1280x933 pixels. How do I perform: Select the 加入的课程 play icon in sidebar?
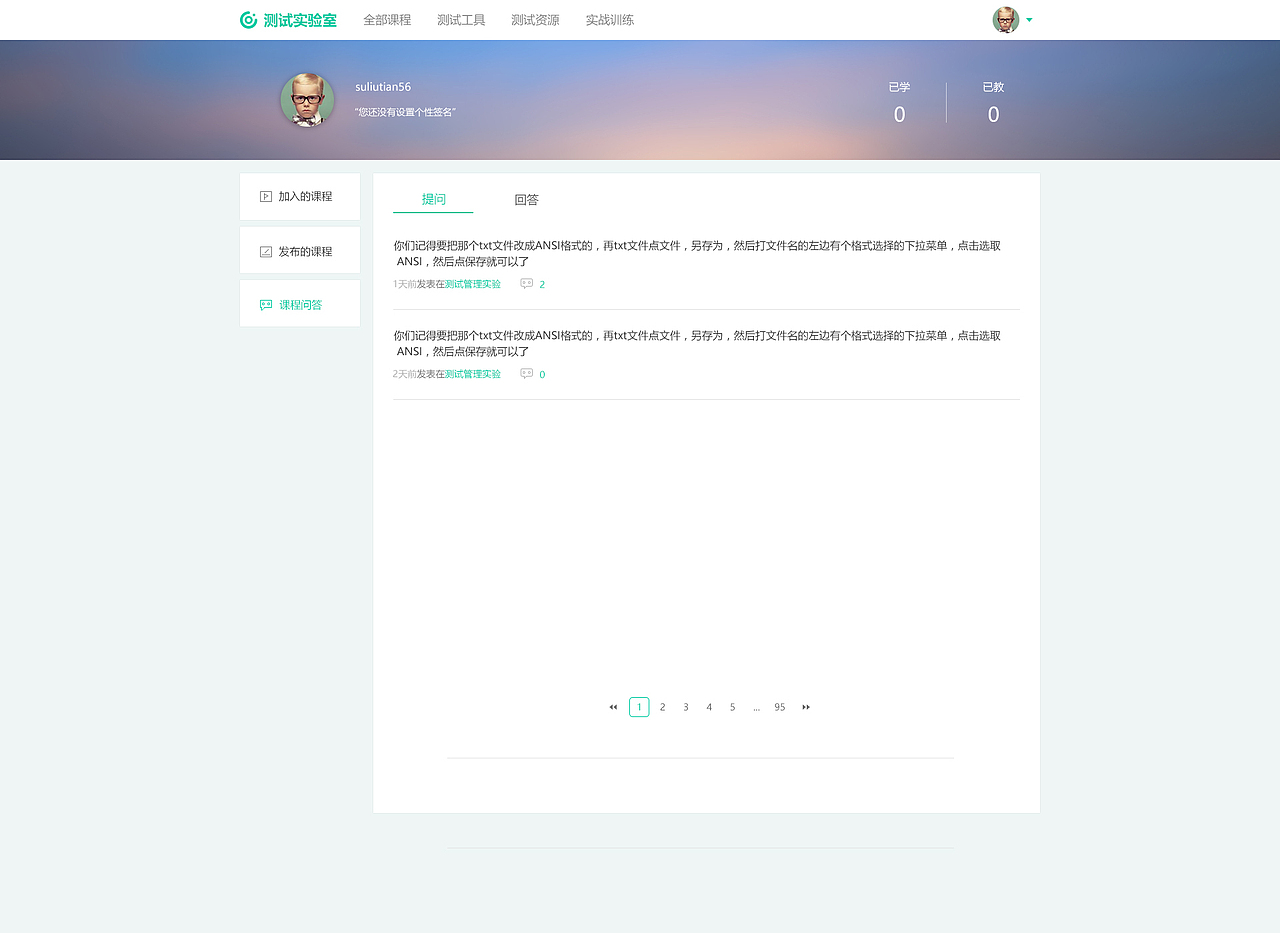(x=264, y=196)
